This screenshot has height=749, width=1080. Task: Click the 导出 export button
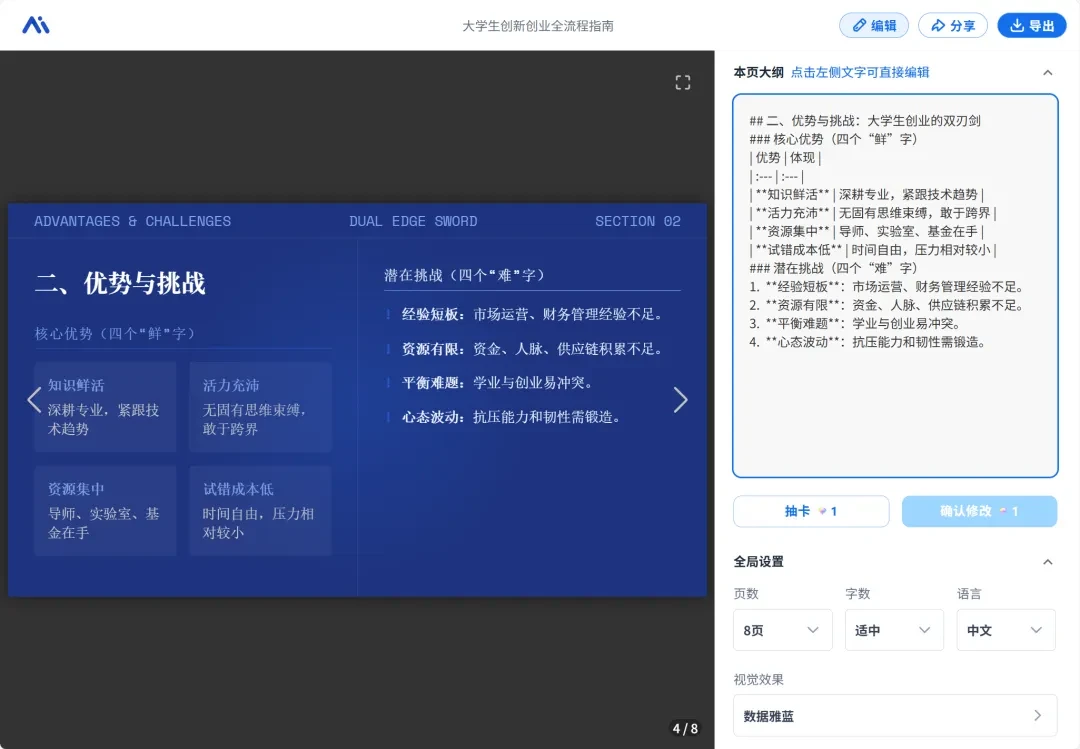point(1032,25)
